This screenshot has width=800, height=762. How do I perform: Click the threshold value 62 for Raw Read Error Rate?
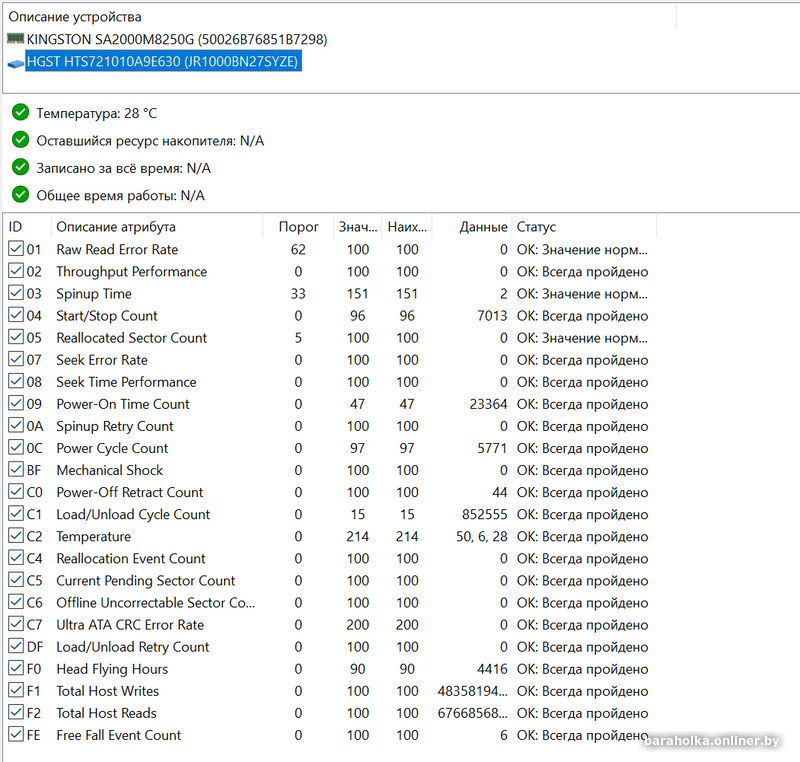(x=298, y=249)
